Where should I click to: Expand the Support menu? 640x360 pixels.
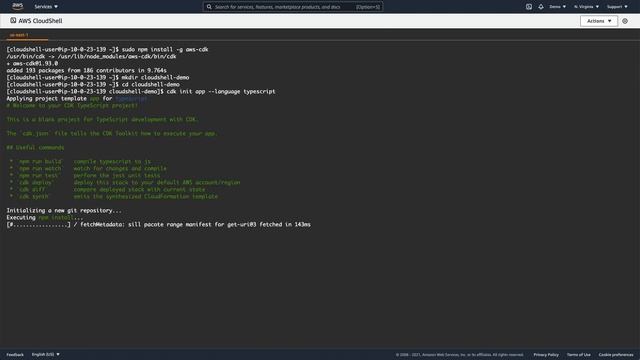pyautogui.click(x=617, y=7)
